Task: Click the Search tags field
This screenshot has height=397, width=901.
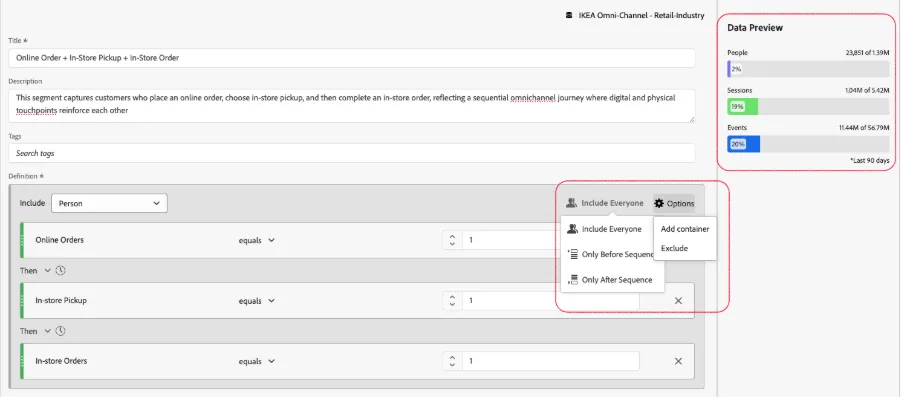Action: tap(352, 153)
